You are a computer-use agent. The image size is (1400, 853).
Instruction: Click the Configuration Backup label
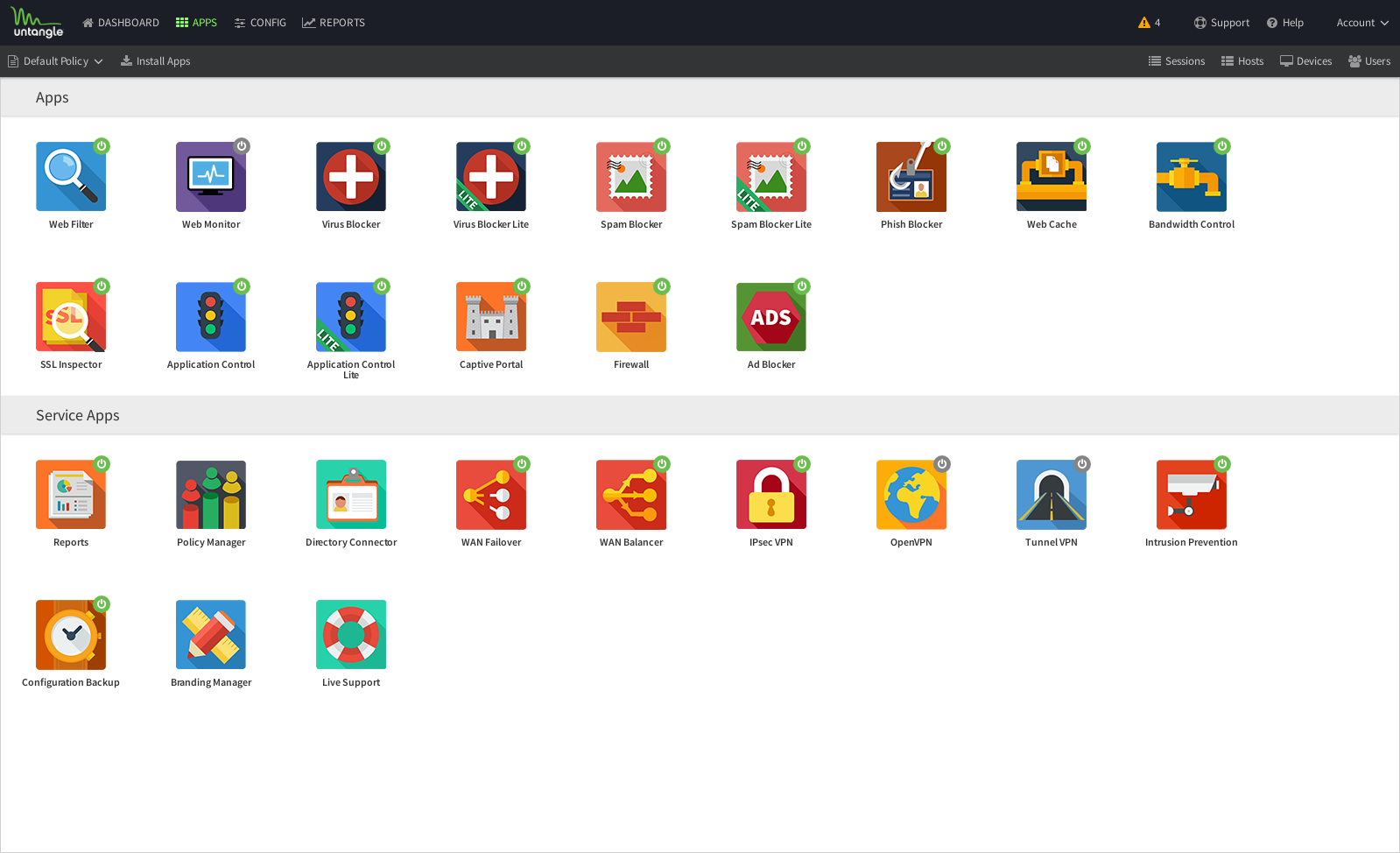(x=71, y=682)
